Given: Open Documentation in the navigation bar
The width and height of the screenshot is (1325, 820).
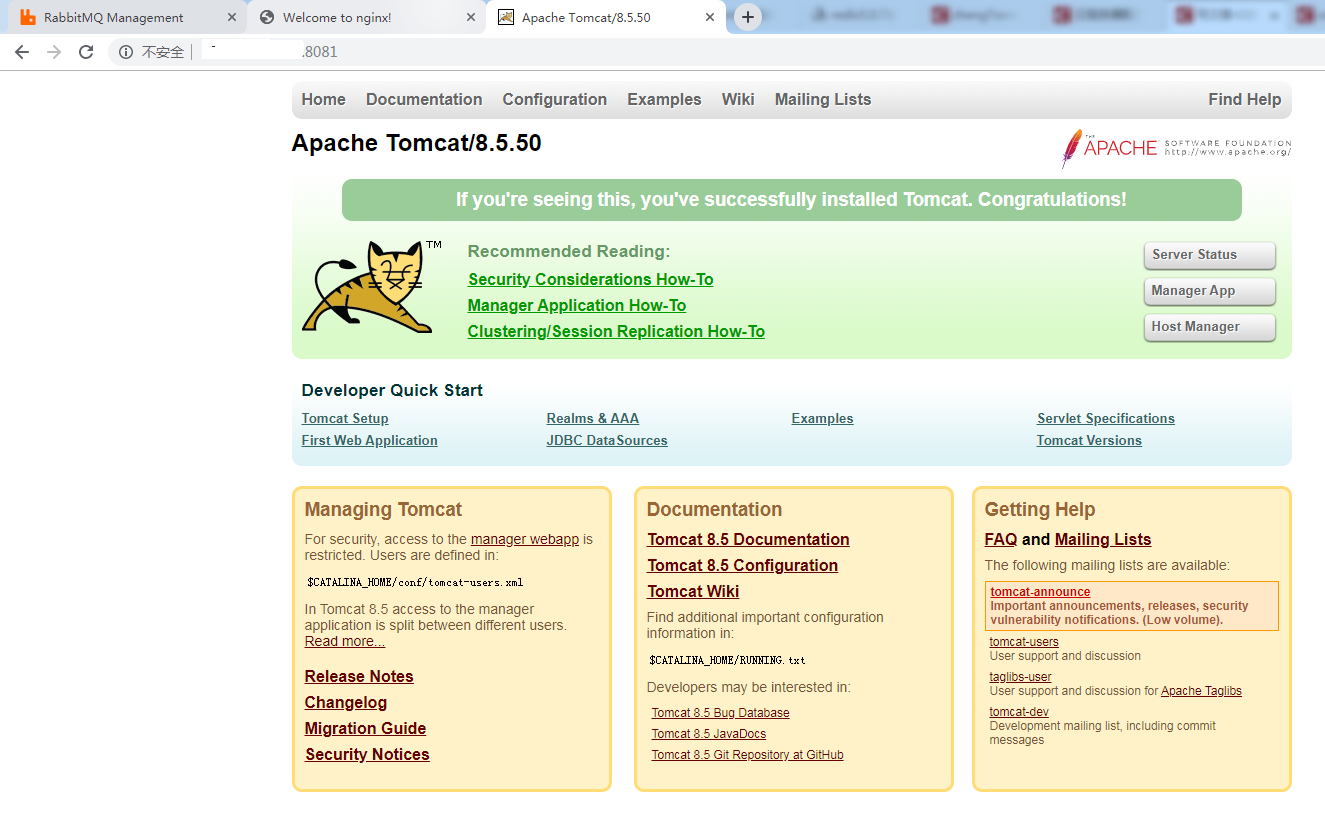Looking at the screenshot, I should coord(424,100).
